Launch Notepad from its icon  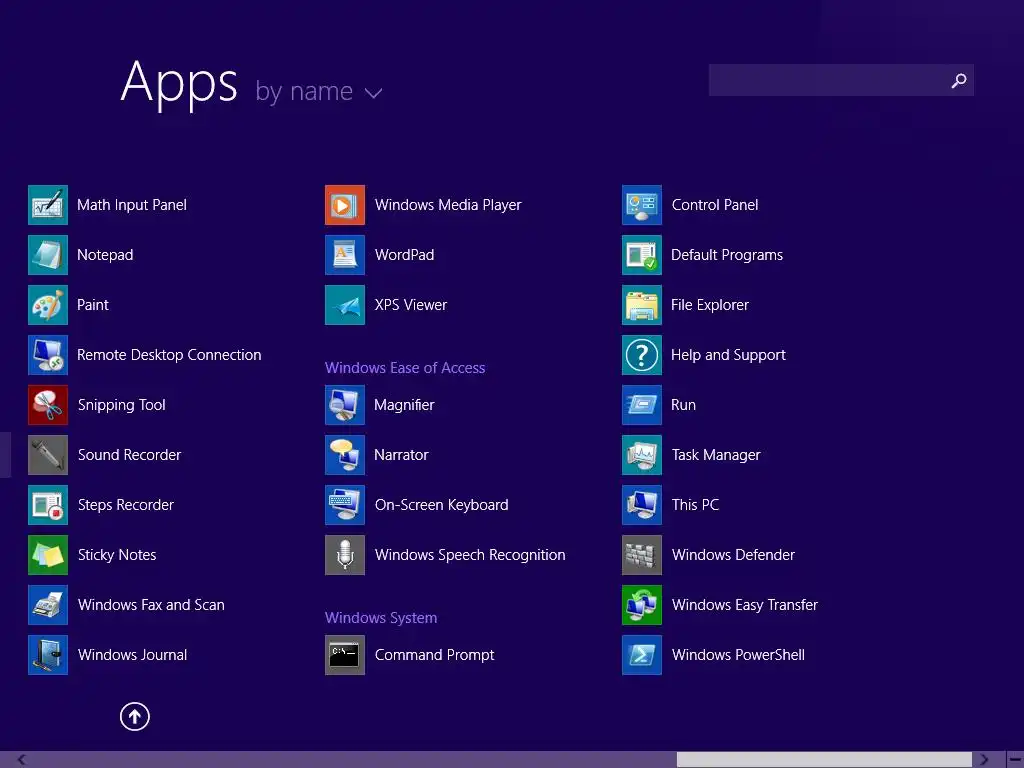(x=48, y=255)
